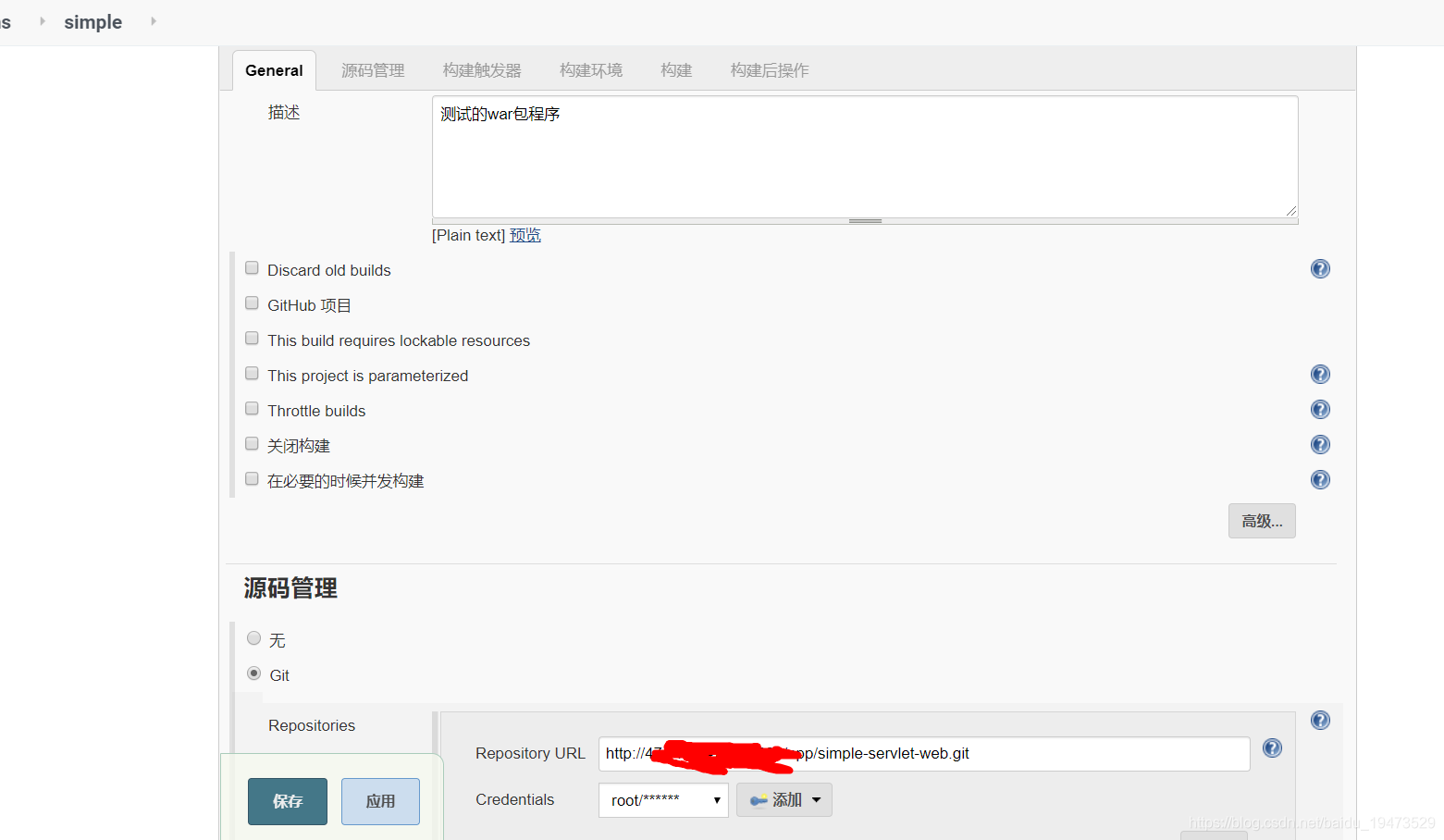The image size is (1444, 840).
Task: Select the 无 source control radio
Action: click(254, 638)
